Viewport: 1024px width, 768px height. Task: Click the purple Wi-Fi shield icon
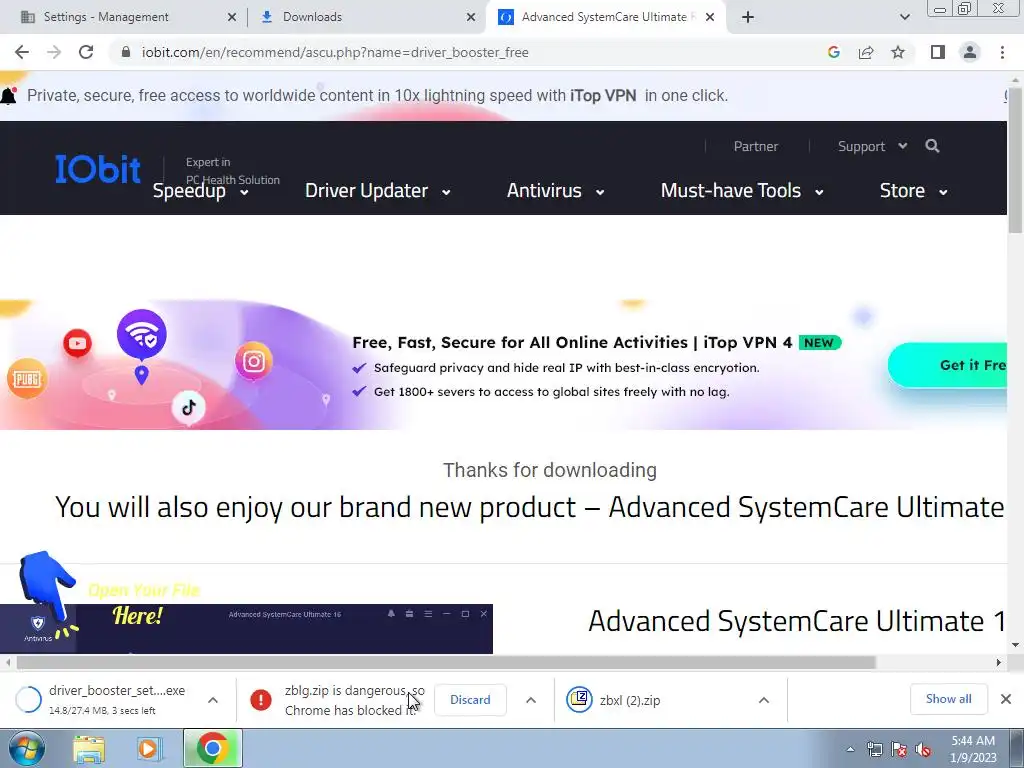tap(142, 334)
